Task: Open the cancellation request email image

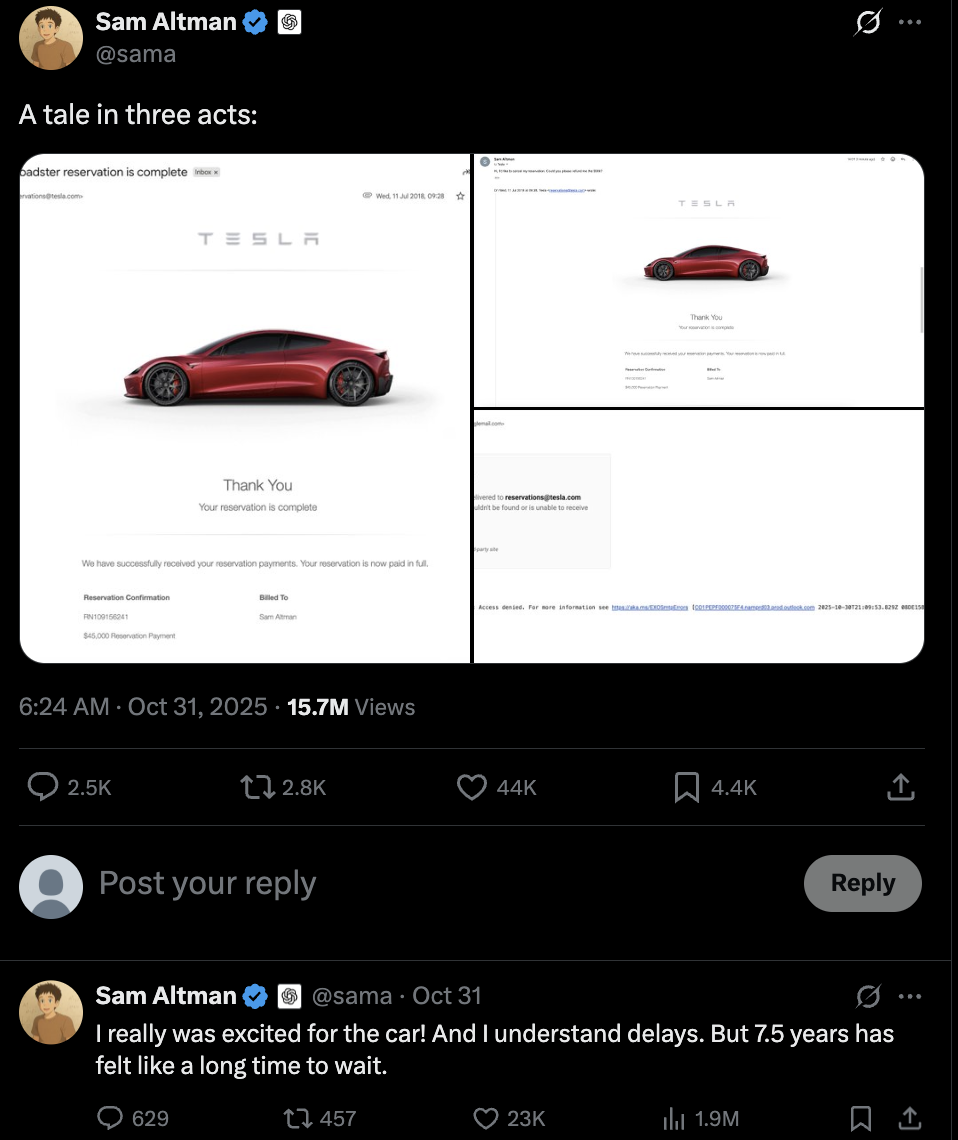Action: 699,280
